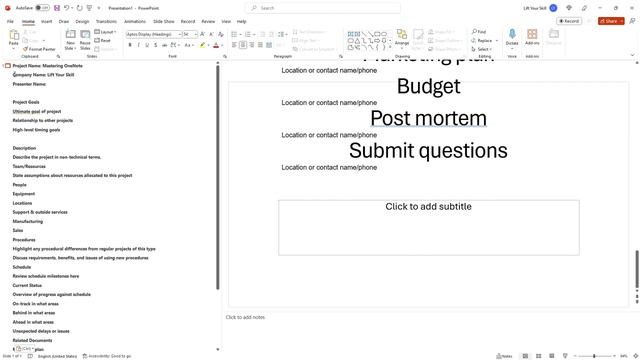The width and height of the screenshot is (640, 360).
Task: Apply text highlight color
Action: click(x=202, y=45)
